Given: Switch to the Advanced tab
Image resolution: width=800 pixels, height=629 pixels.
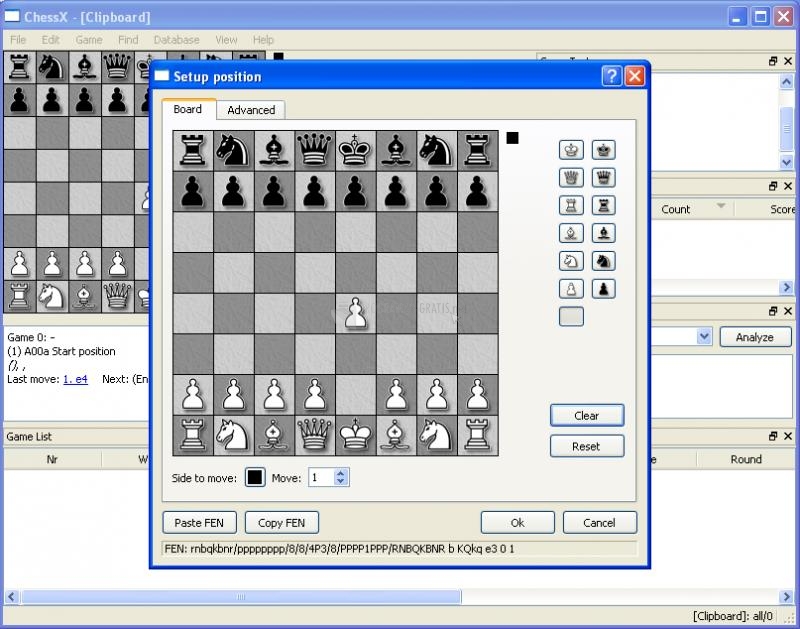Looking at the screenshot, I should tap(251, 110).
